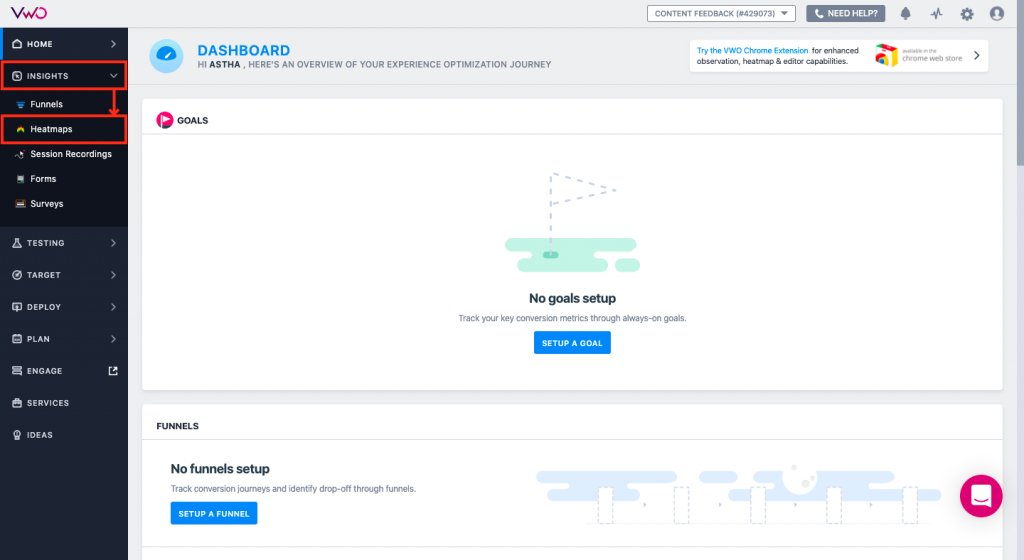The height and width of the screenshot is (560, 1024).
Task: Click the Forms icon
Action: [x=20, y=179]
